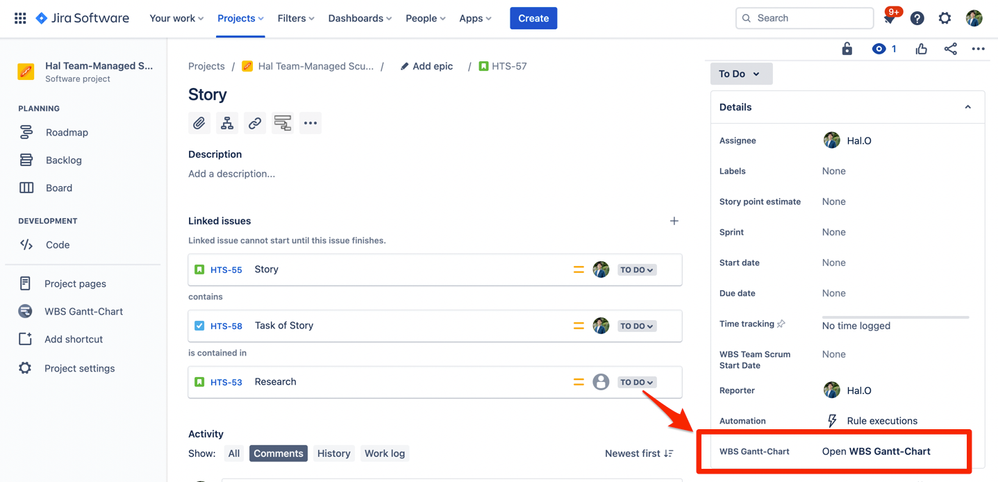The height and width of the screenshot is (482, 998).
Task: Show All activity tab
Action: click(234, 453)
